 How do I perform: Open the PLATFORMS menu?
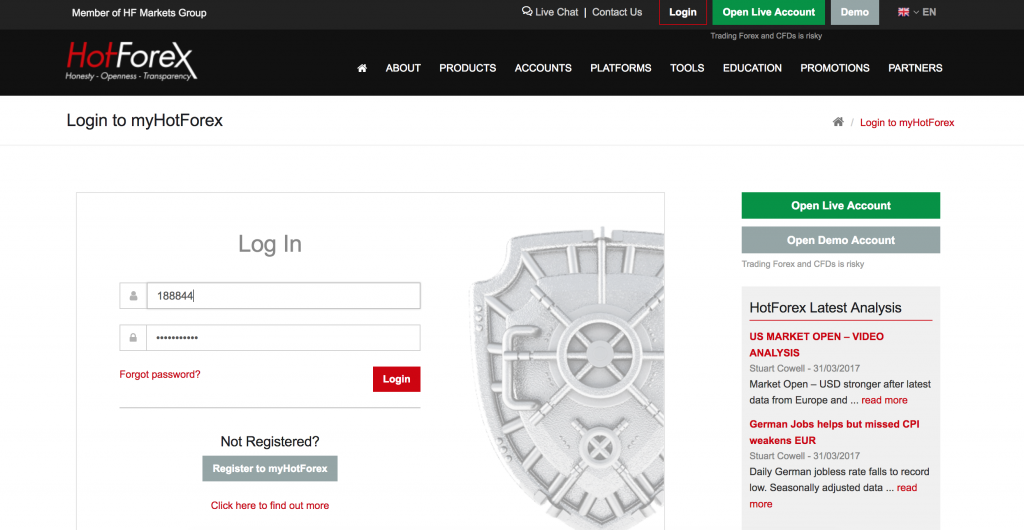tap(620, 68)
